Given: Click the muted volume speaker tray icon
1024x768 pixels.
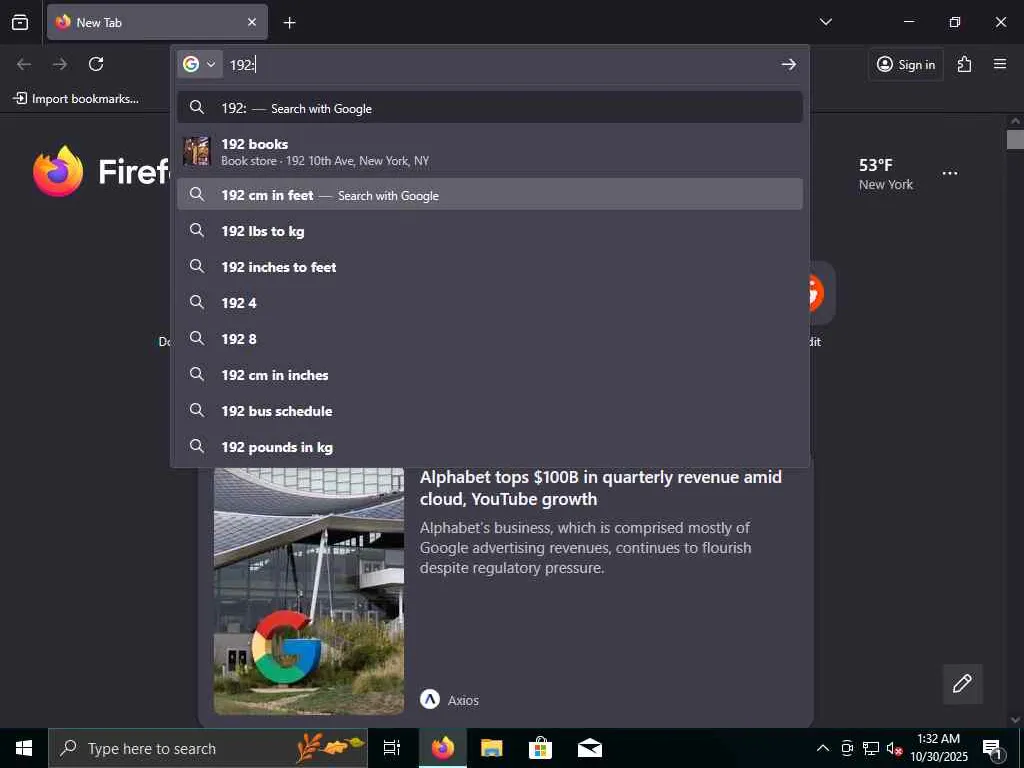Looking at the screenshot, I should [x=894, y=749].
